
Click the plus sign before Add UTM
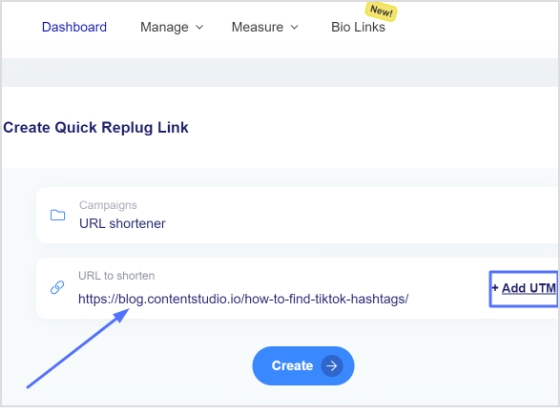(495, 288)
